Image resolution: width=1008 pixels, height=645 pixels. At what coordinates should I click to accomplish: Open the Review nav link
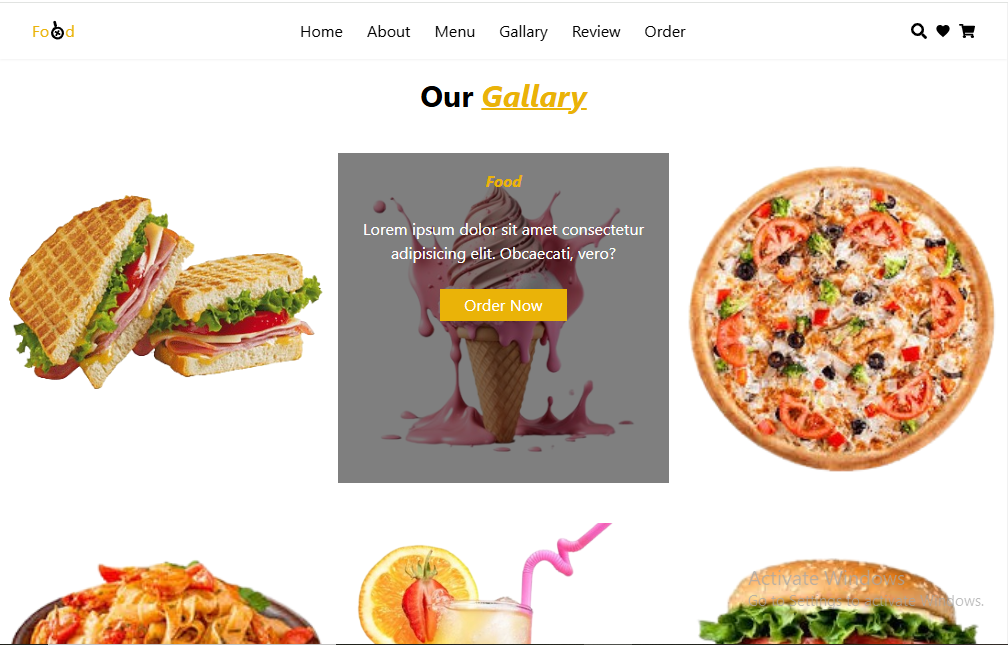coord(596,32)
